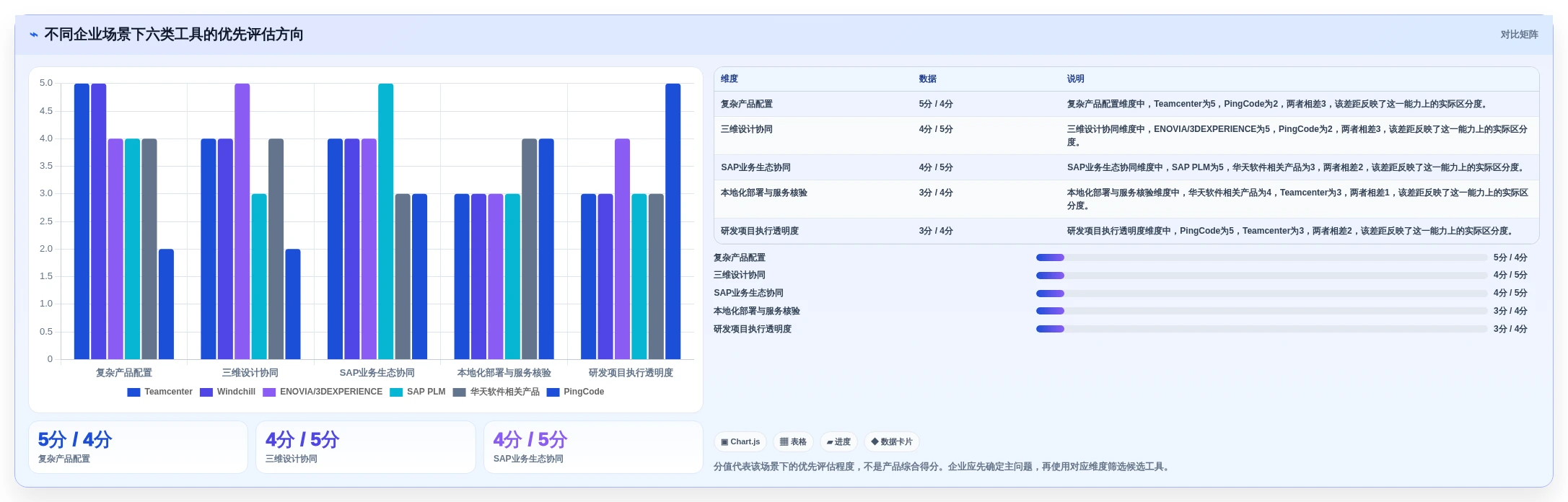This screenshot has height=502, width=1568.
Task: Open the 4分 / 5分 SAP业务生态协同 data card
Action: 593,447
